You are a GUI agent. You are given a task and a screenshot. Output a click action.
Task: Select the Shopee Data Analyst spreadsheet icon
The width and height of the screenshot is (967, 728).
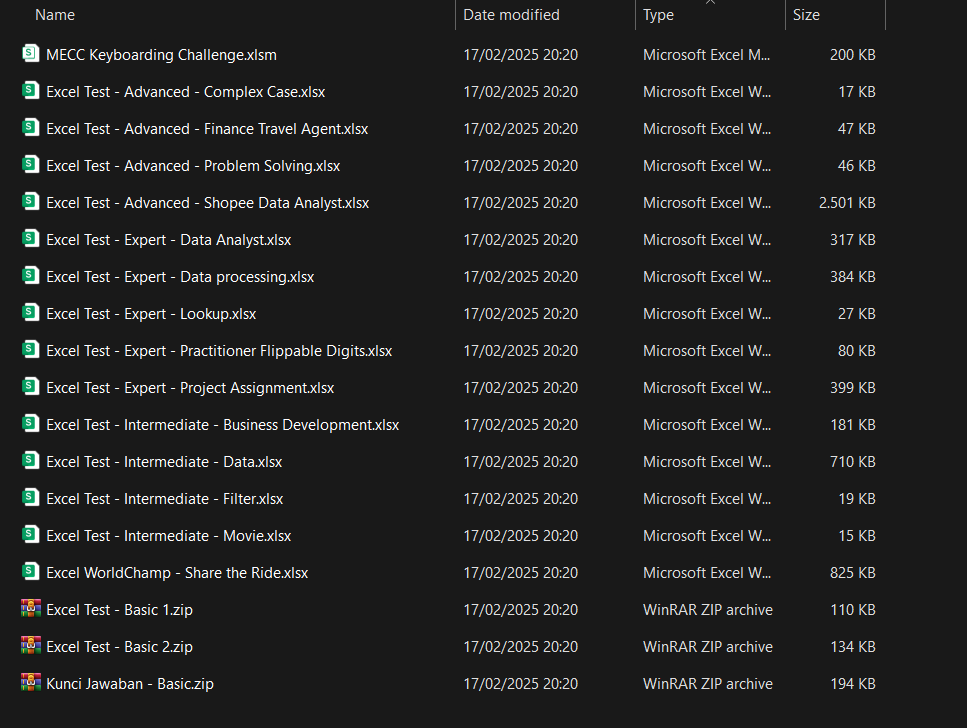coord(31,202)
